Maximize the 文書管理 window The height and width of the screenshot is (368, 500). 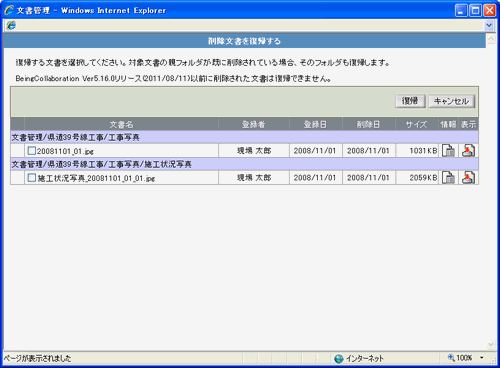(475, 11)
